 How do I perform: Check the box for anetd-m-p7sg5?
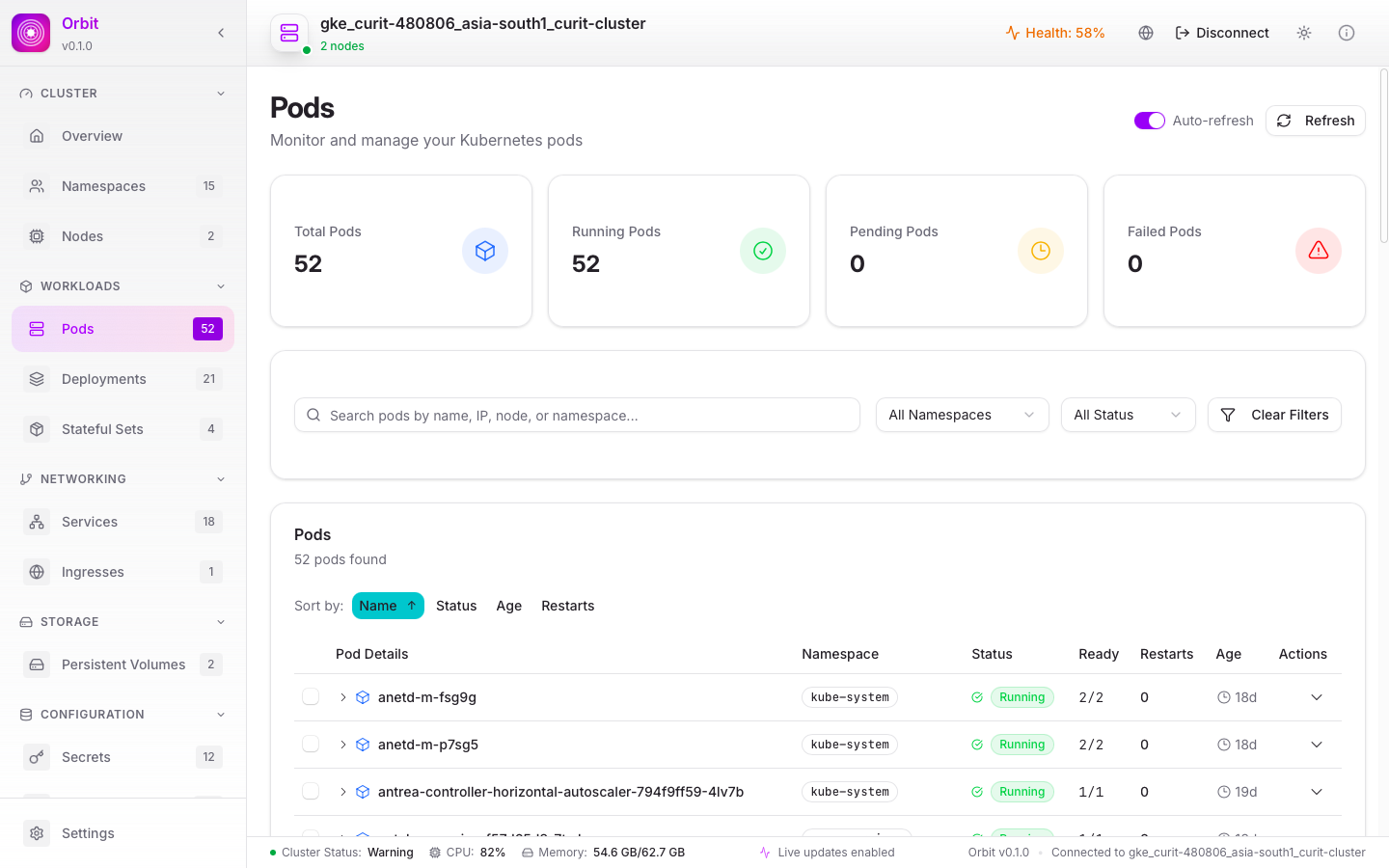[311, 744]
